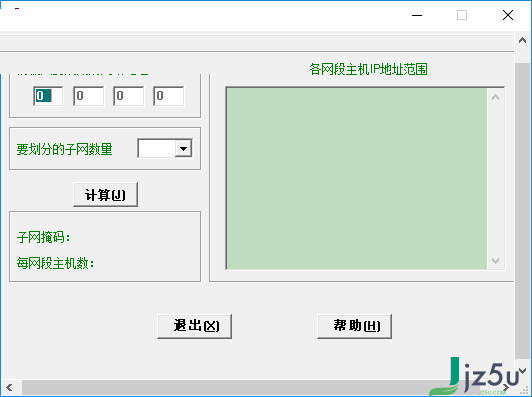Click the 退出(X) exit button
This screenshot has width=532, height=397.
(x=194, y=326)
